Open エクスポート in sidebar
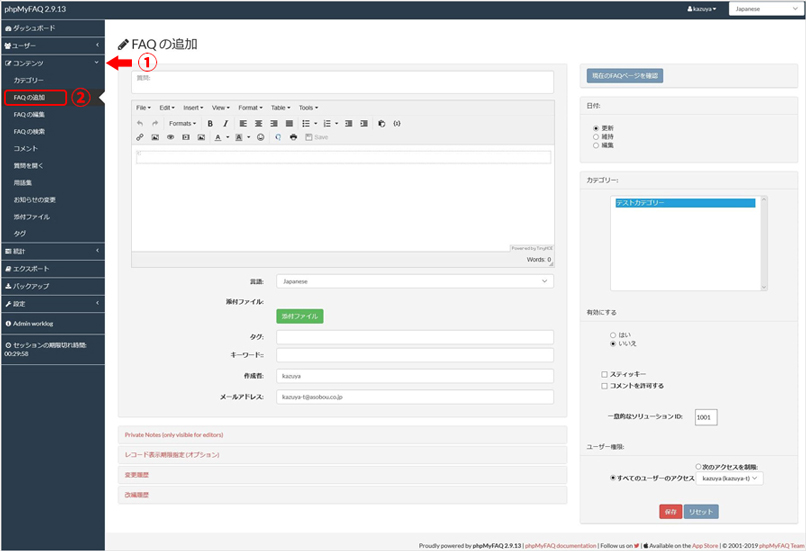Screen dimensions: 806x551 (52, 269)
